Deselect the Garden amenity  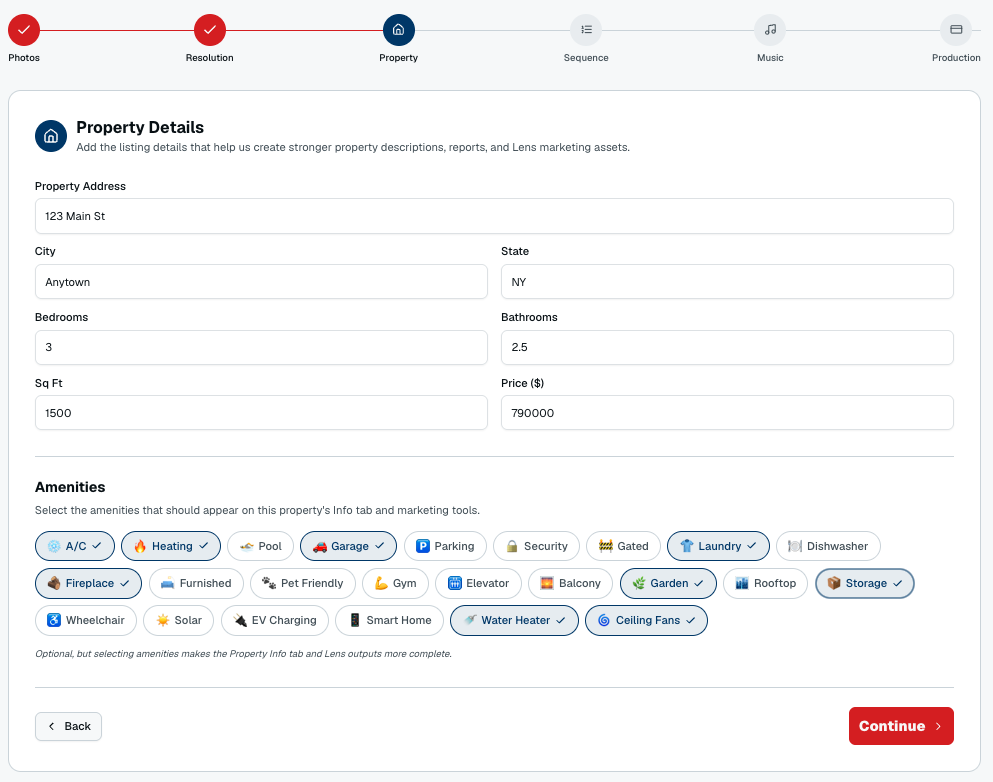668,583
